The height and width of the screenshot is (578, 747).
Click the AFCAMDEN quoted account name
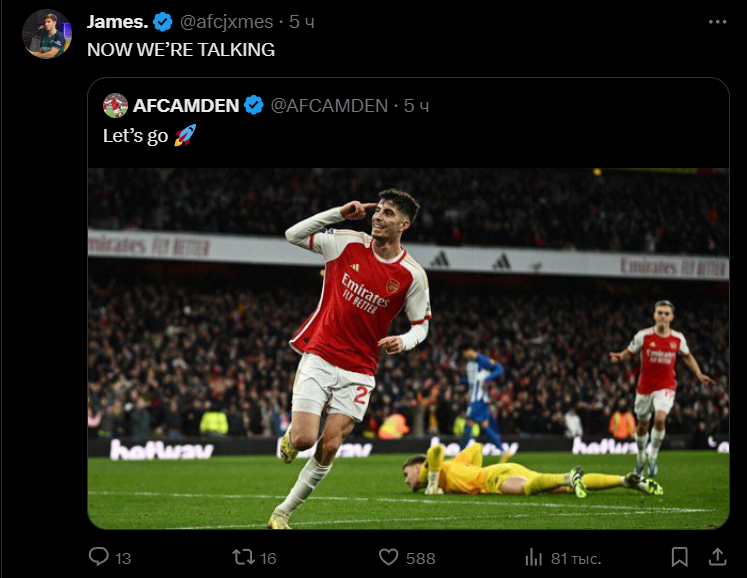[x=186, y=105]
